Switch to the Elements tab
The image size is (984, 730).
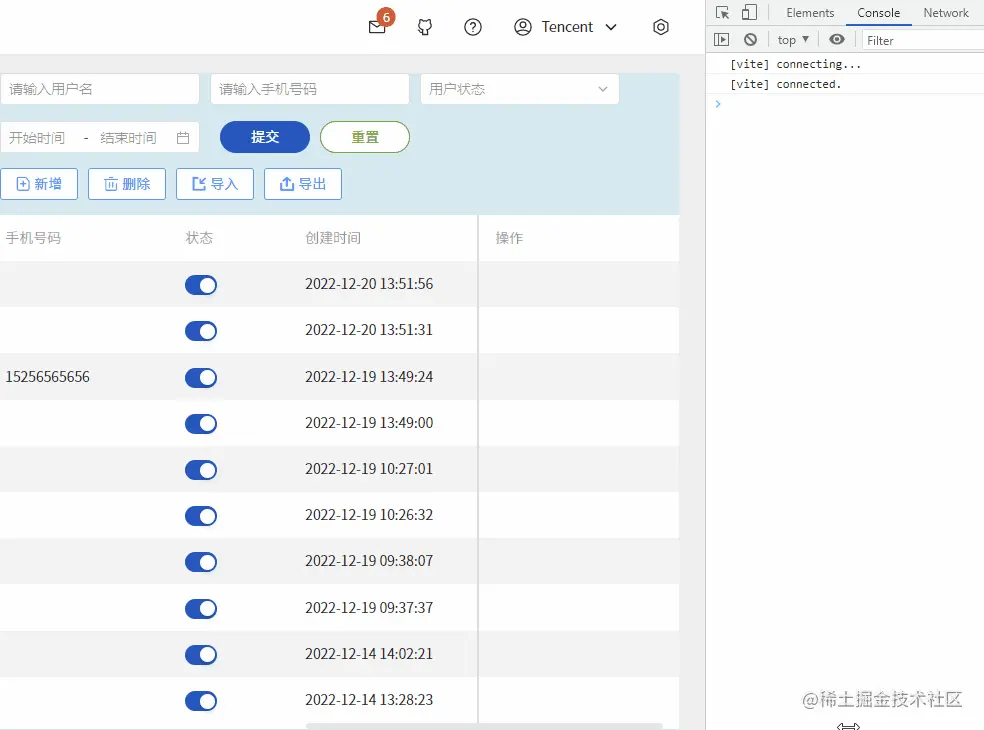809,12
